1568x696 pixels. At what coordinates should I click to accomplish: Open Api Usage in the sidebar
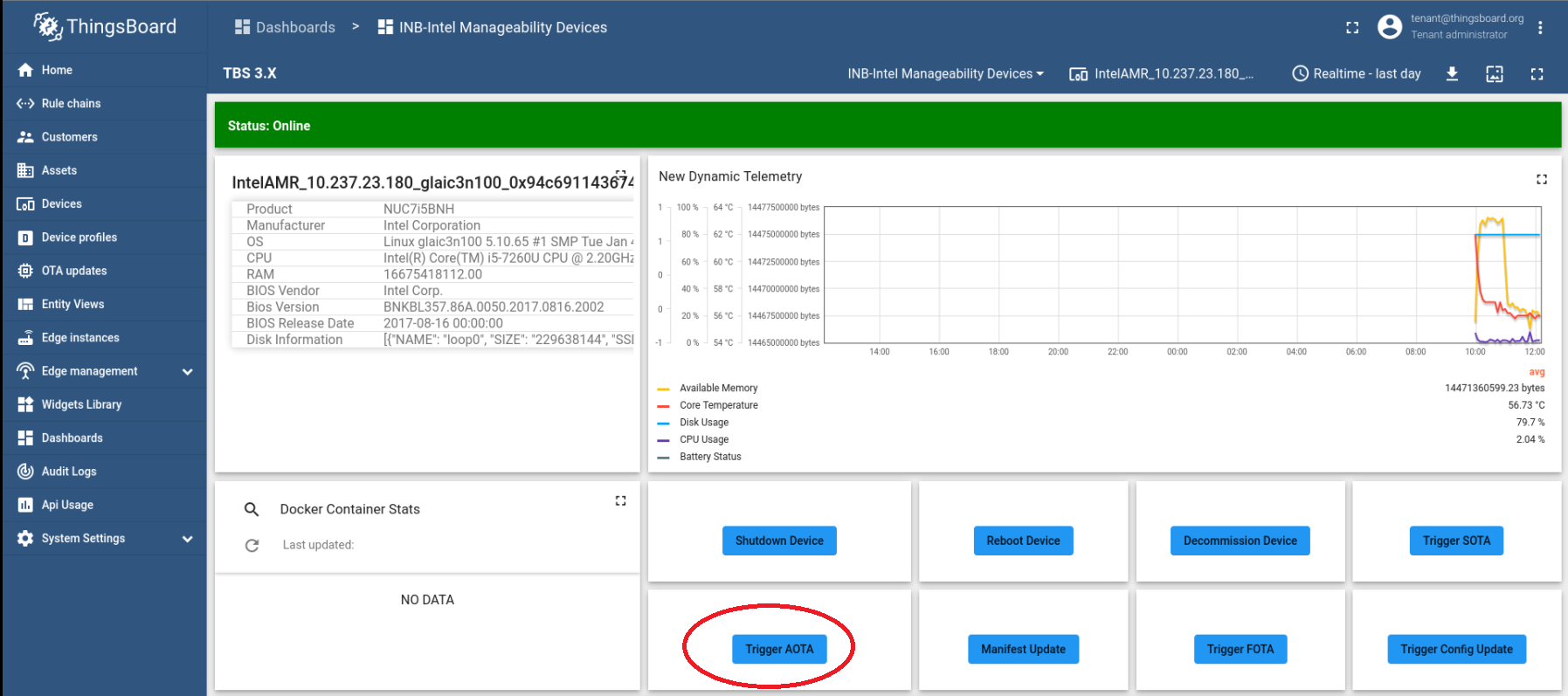(x=104, y=505)
